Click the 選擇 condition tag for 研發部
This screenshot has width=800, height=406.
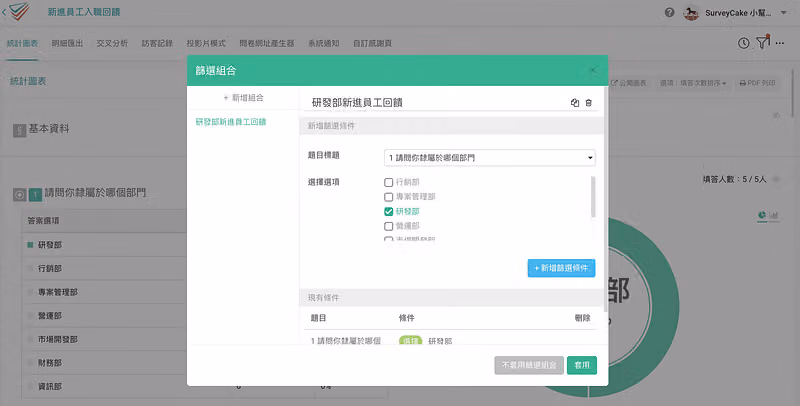(411, 340)
